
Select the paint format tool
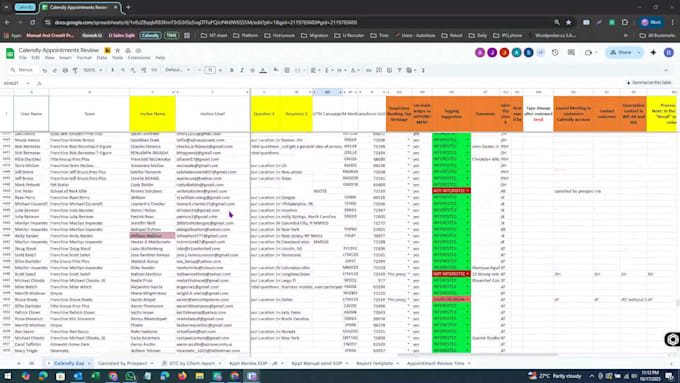[75, 70]
